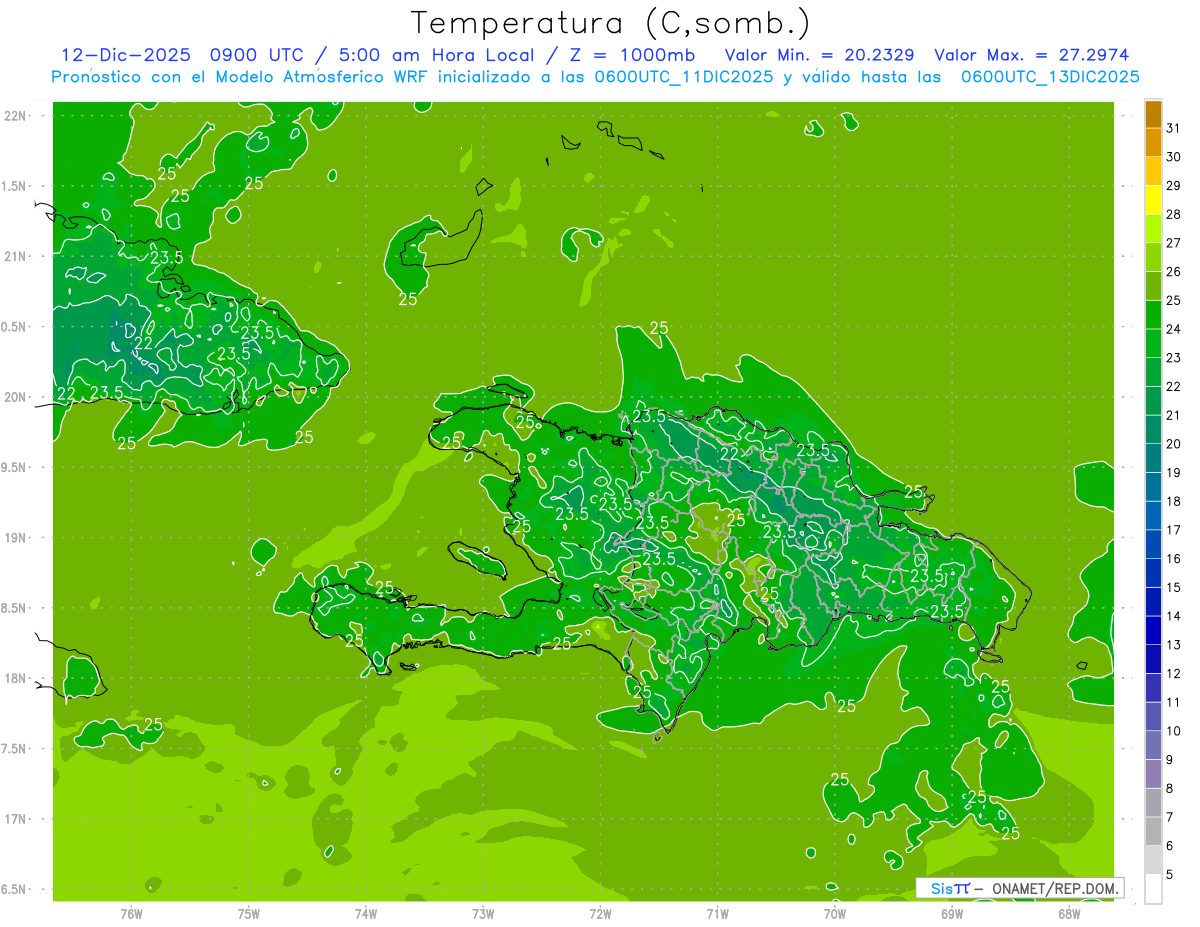
Task: Click the '26' label on the color scale
Action: pos(1174,272)
